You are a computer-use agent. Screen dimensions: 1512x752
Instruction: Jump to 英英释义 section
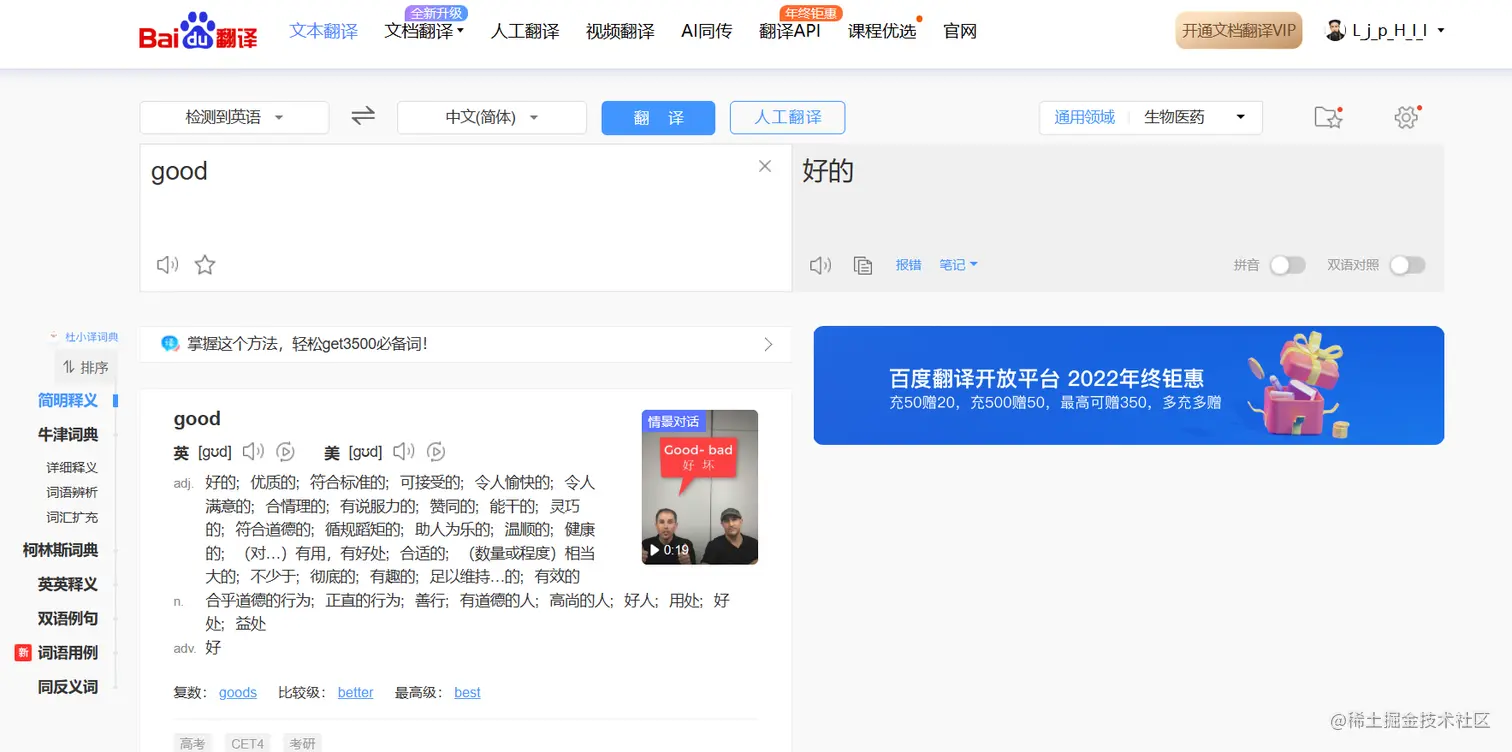(68, 584)
